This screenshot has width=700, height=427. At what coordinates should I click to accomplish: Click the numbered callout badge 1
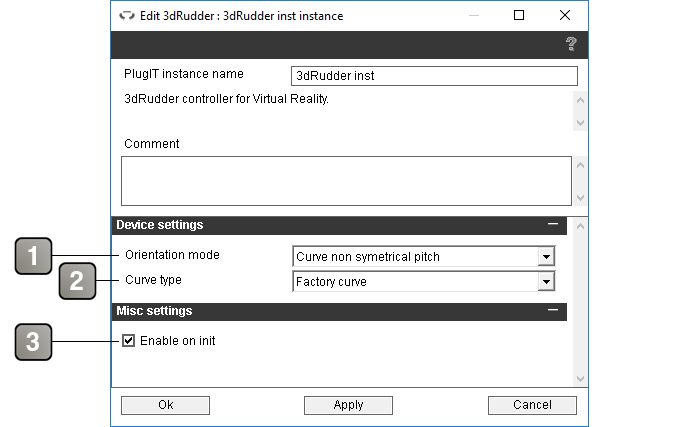(x=33, y=256)
